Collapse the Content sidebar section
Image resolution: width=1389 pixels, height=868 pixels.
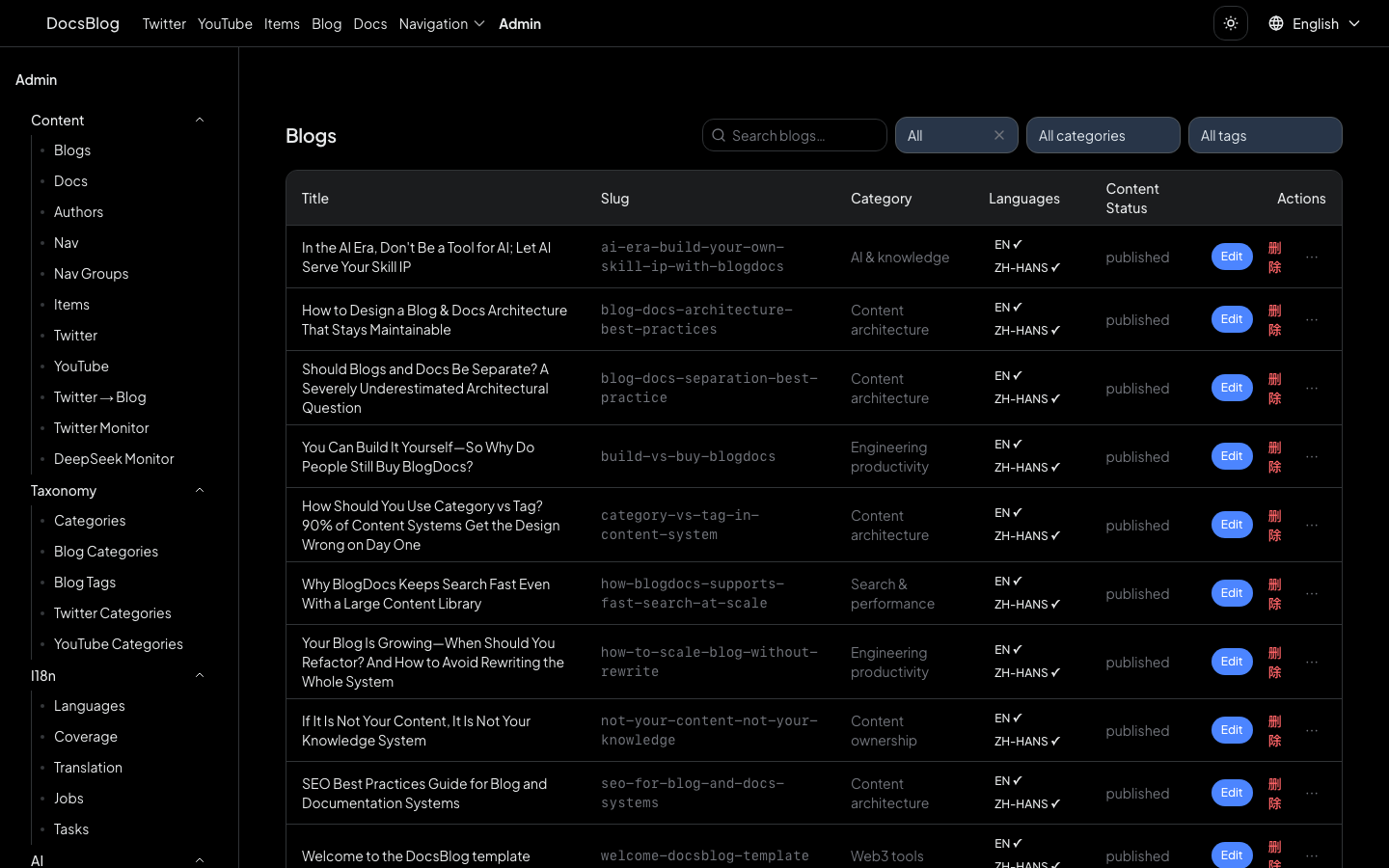click(200, 120)
